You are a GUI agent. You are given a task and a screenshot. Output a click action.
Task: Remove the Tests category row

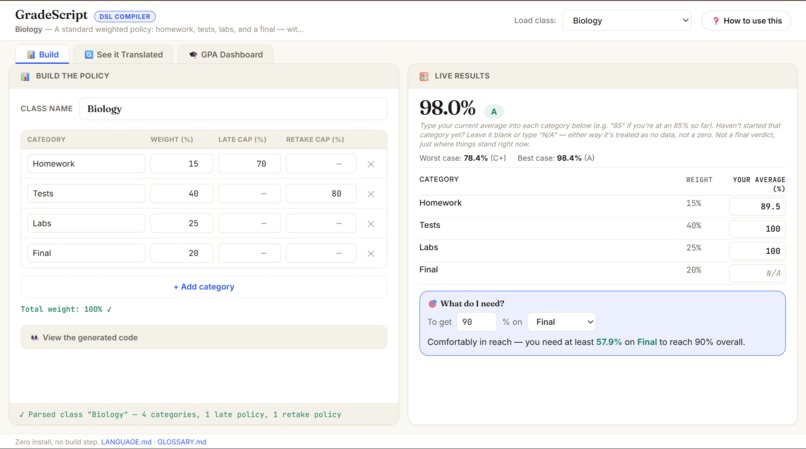tap(371, 194)
